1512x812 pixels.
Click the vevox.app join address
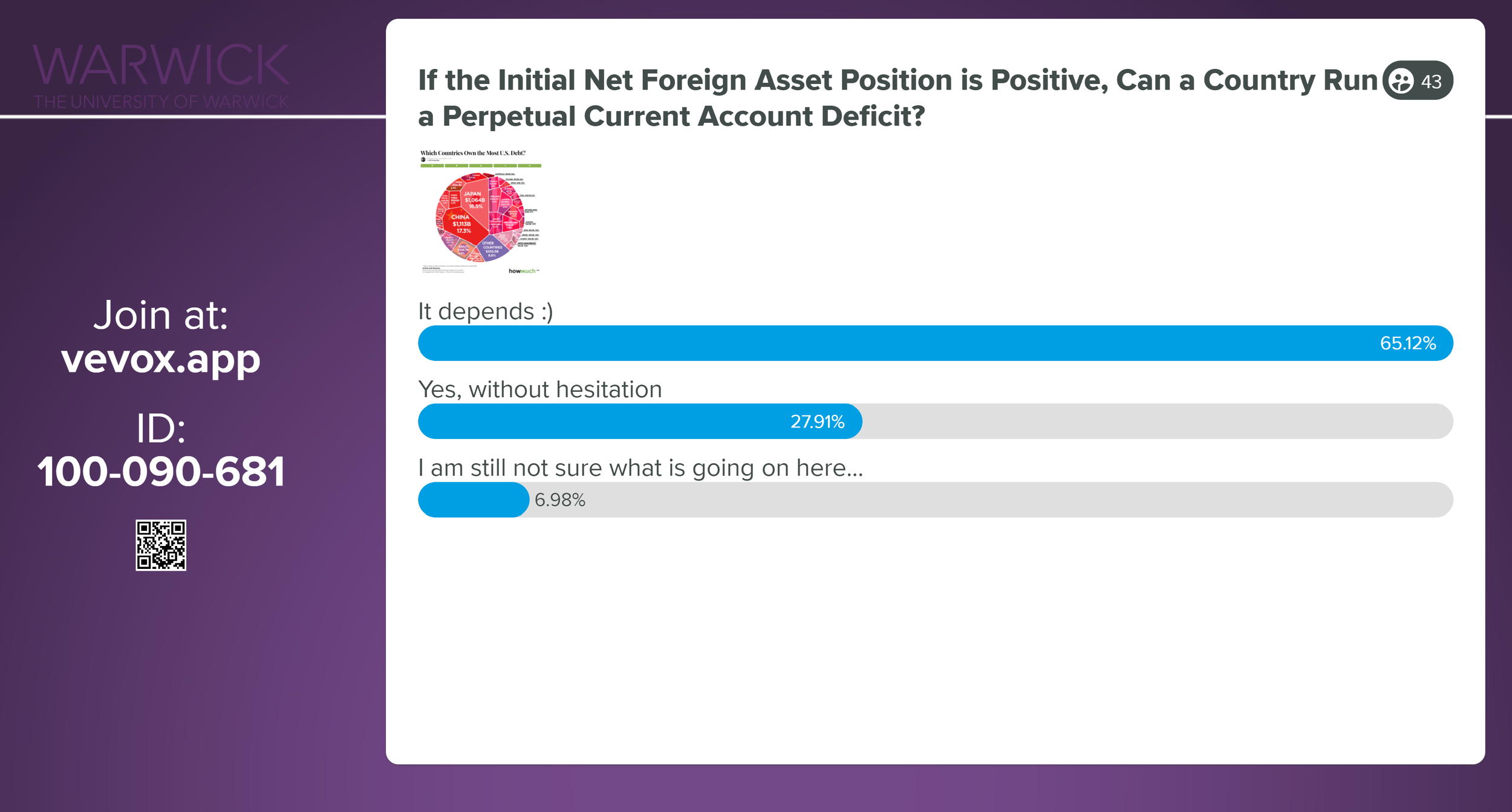161,359
